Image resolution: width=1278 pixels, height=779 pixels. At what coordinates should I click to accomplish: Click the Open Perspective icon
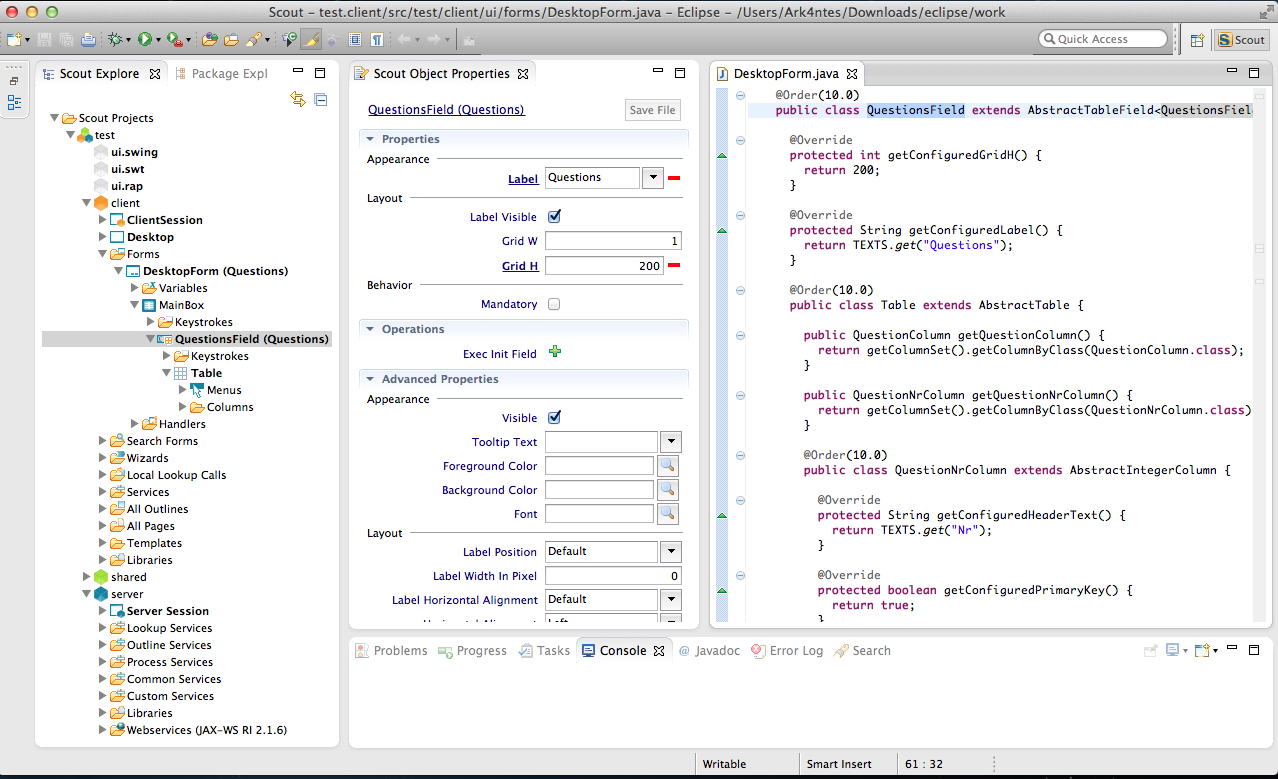click(x=1197, y=40)
